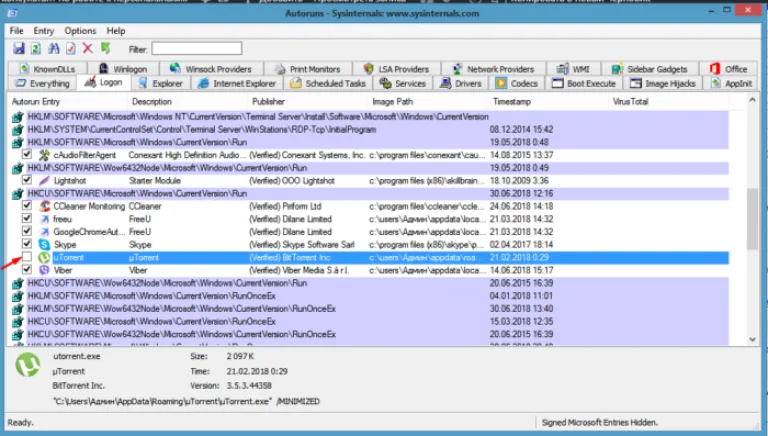This screenshot has height=436, width=768.
Task: Click the red Delete X icon
Action: pos(88,48)
